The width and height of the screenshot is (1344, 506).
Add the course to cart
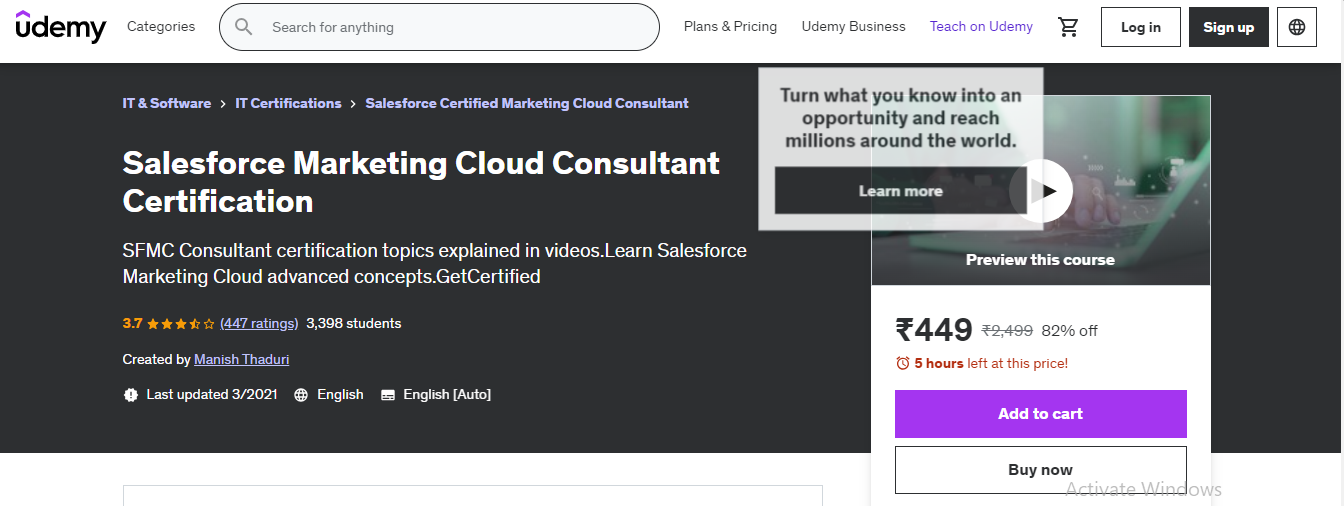point(1040,414)
